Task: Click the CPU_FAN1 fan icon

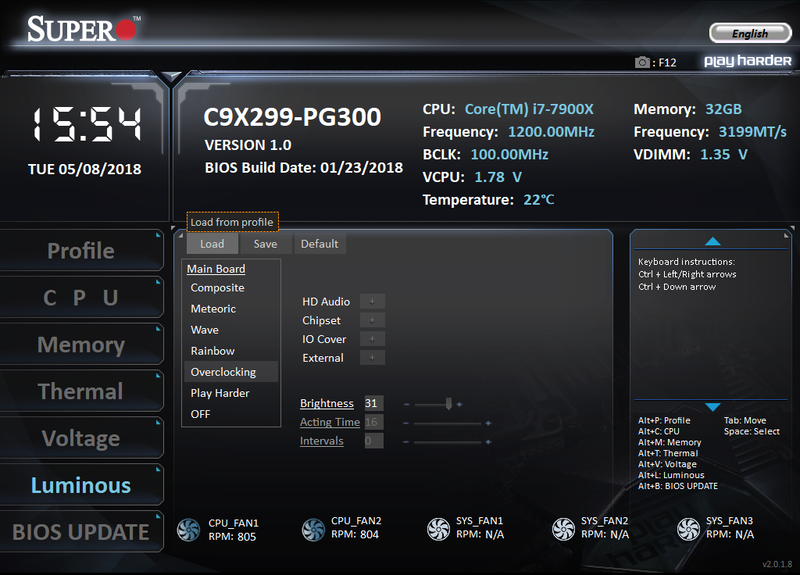Action: click(x=188, y=530)
